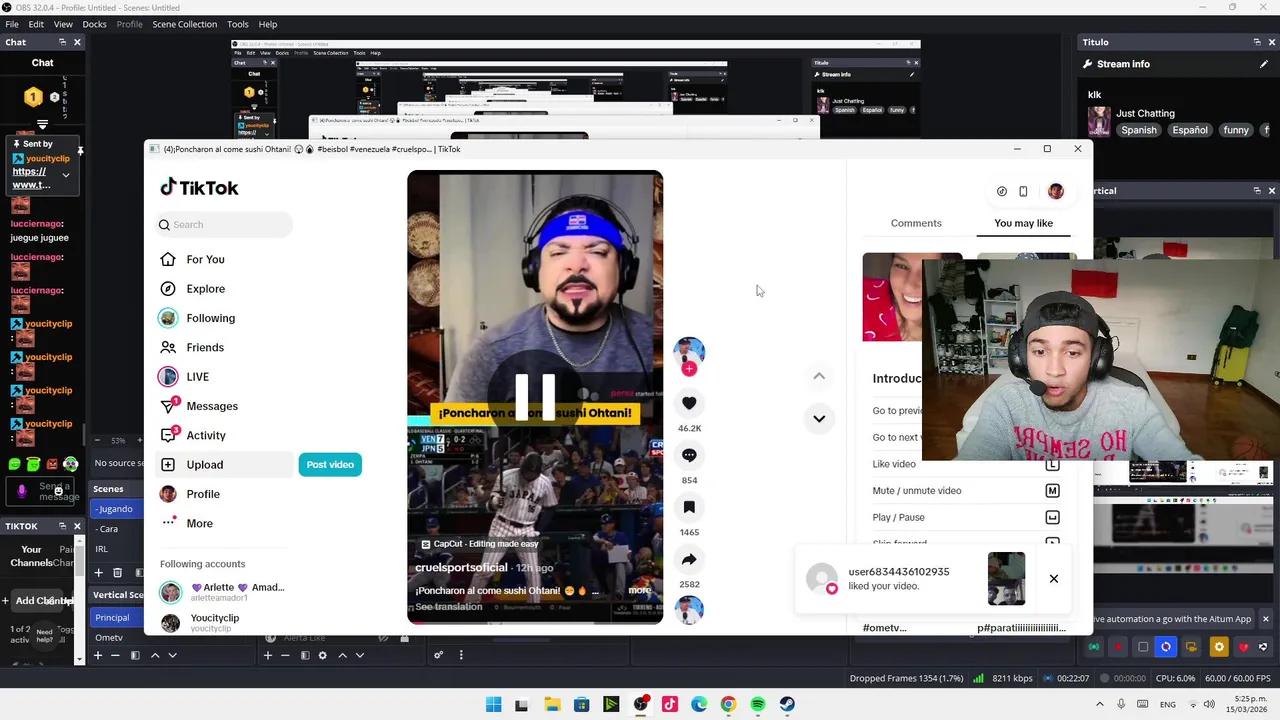Focus the TikTok Search field

224,225
